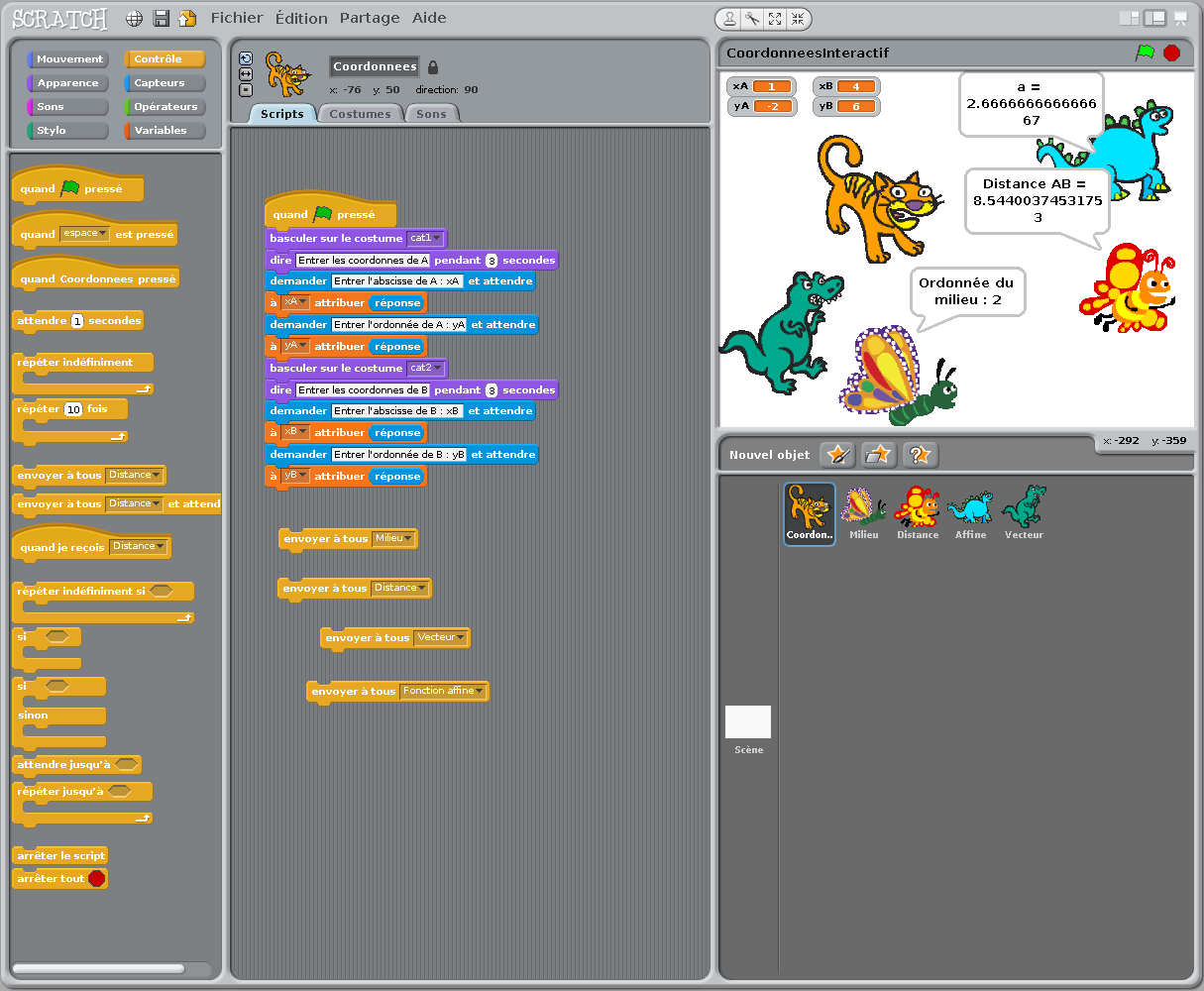Switch to the Sons tab
The height and width of the screenshot is (991, 1204).
click(x=431, y=114)
